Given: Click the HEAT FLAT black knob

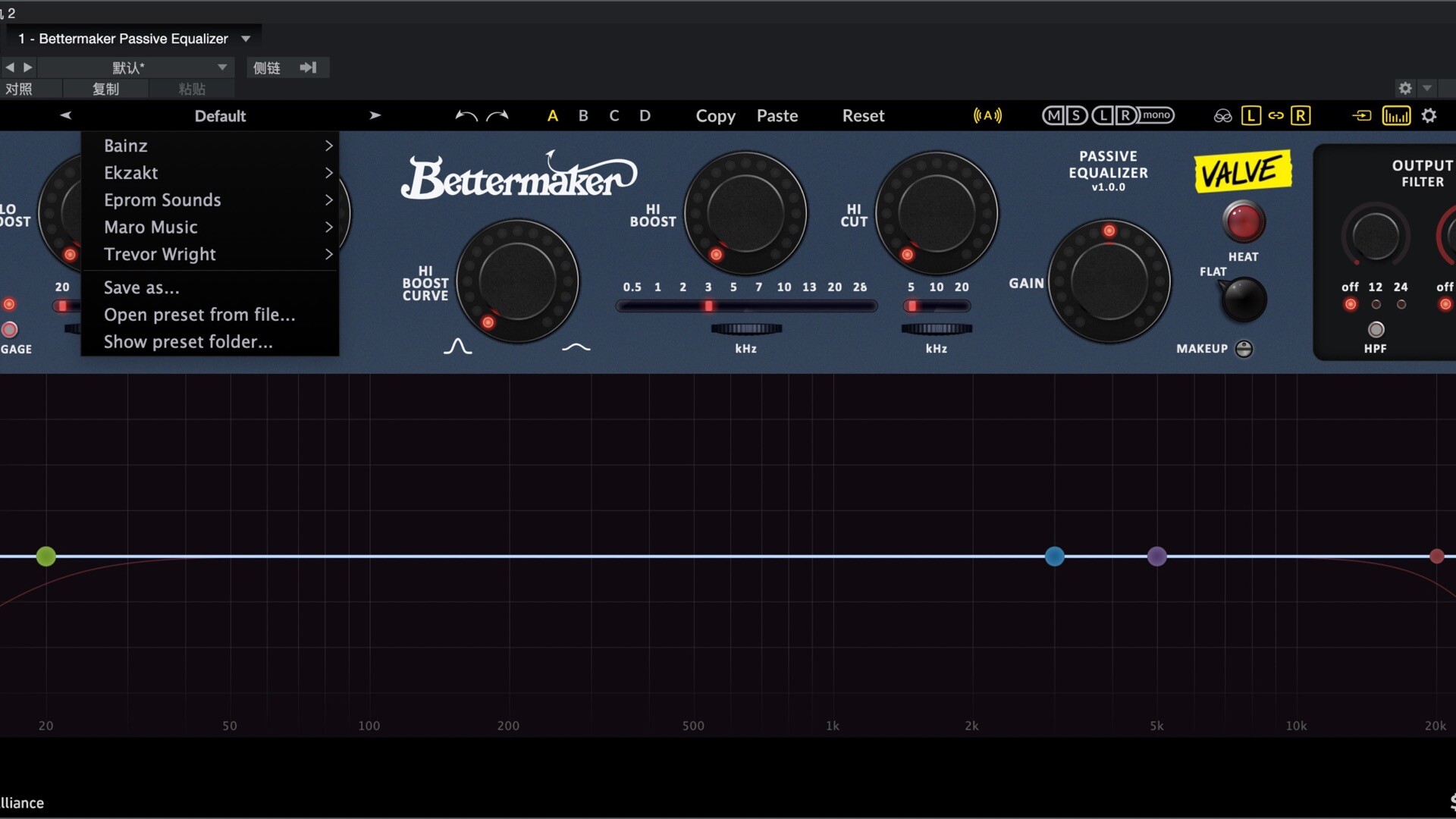Looking at the screenshot, I should [1244, 299].
